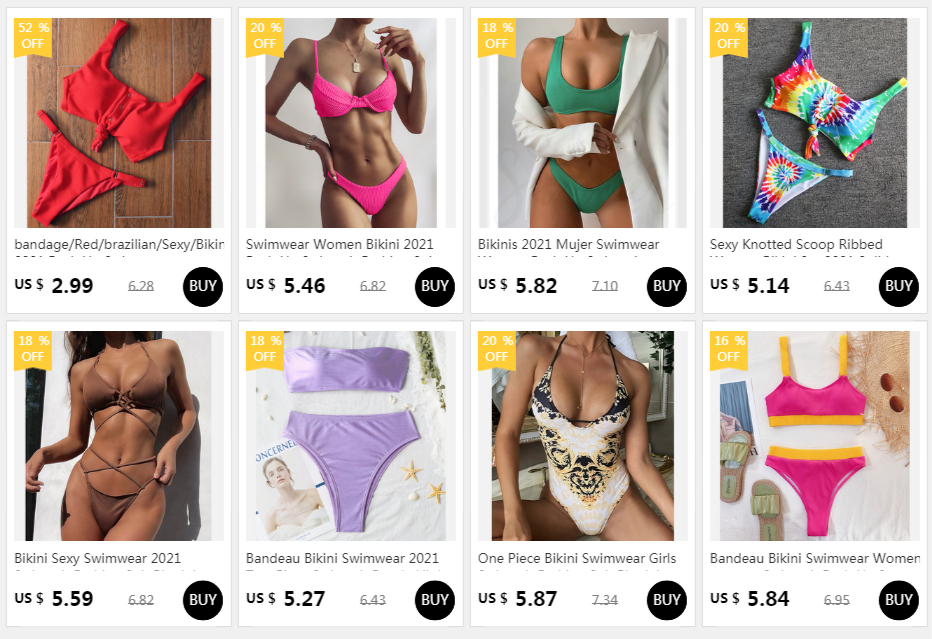Click the 16% OFF discount badge
Viewport: 932px width, 639px height.
click(729, 350)
